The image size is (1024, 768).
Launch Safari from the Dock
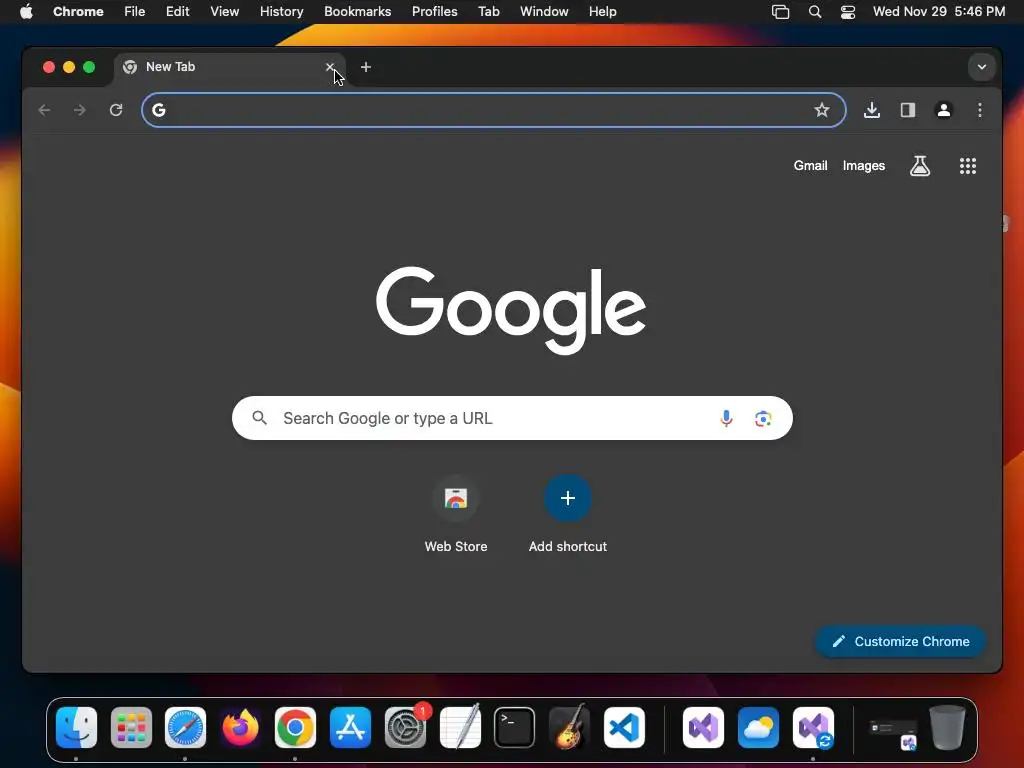point(185,728)
